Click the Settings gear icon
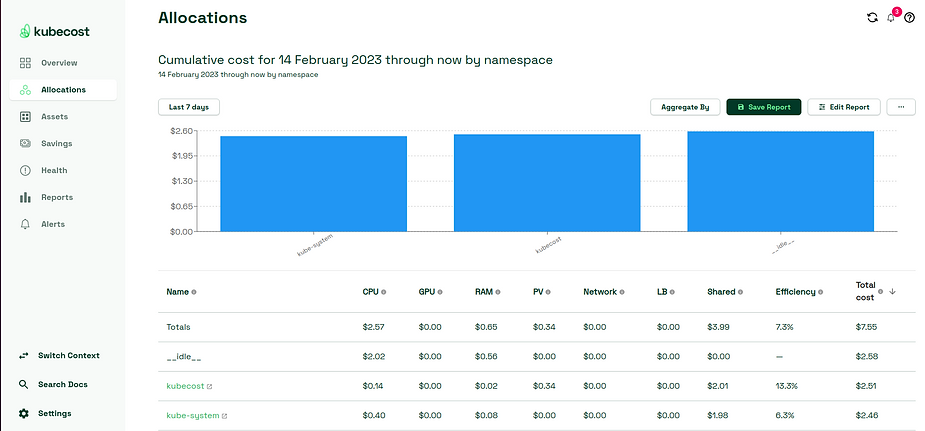 [24, 413]
